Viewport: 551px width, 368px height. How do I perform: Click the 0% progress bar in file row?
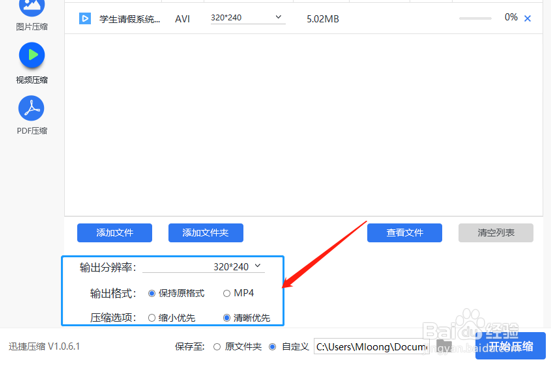pyautogui.click(x=475, y=18)
